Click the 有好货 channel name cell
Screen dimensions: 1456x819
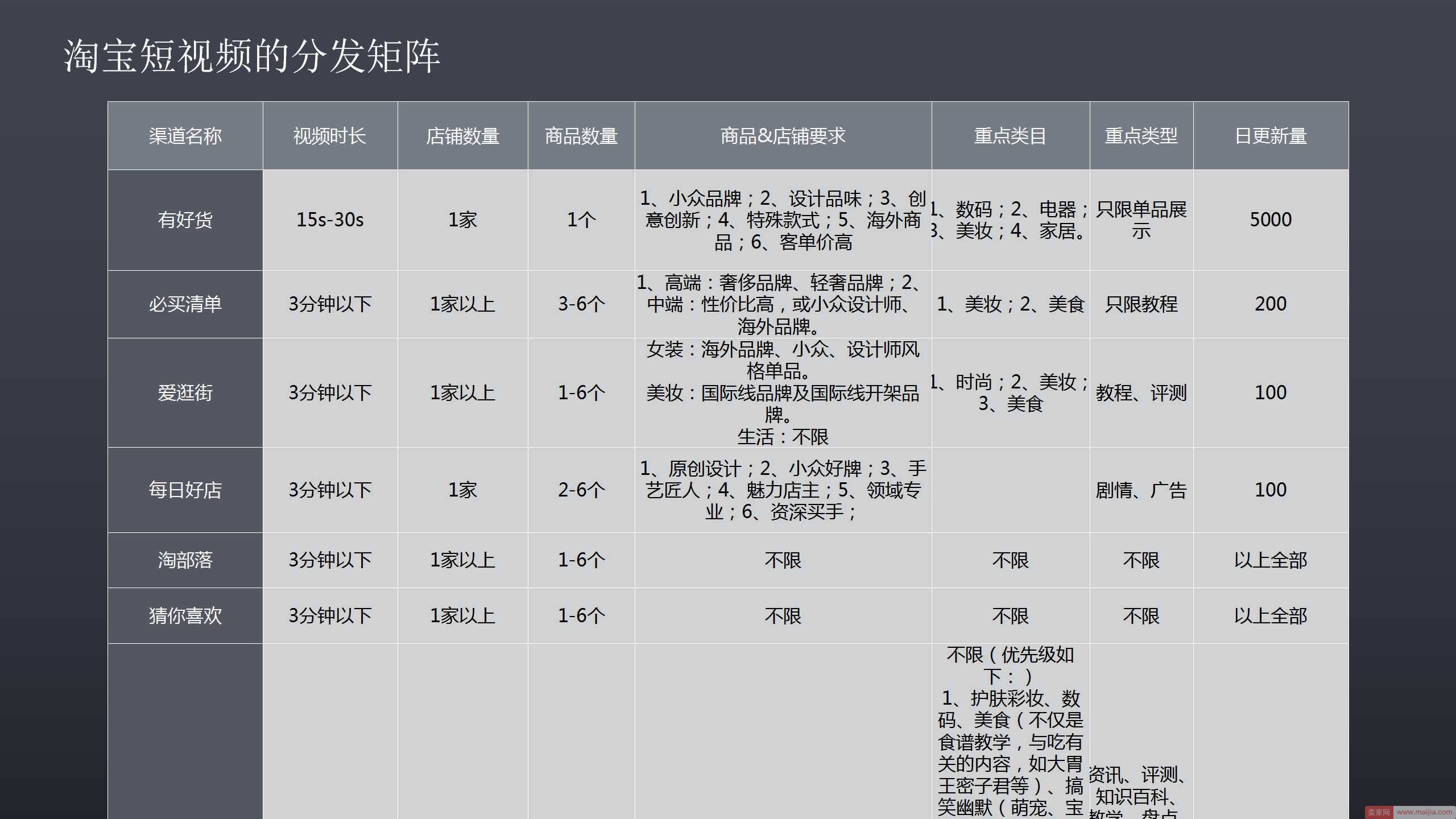coord(185,220)
